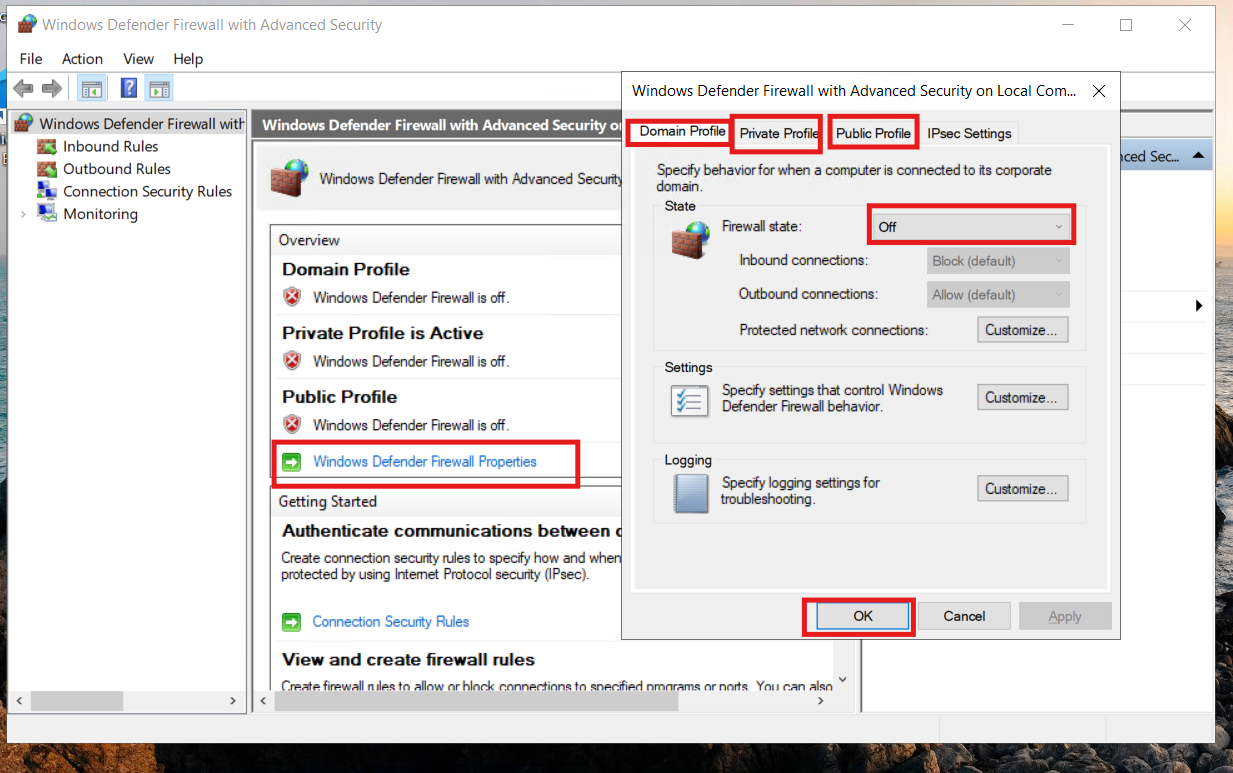
Task: Open the Help menu
Action: pos(188,59)
